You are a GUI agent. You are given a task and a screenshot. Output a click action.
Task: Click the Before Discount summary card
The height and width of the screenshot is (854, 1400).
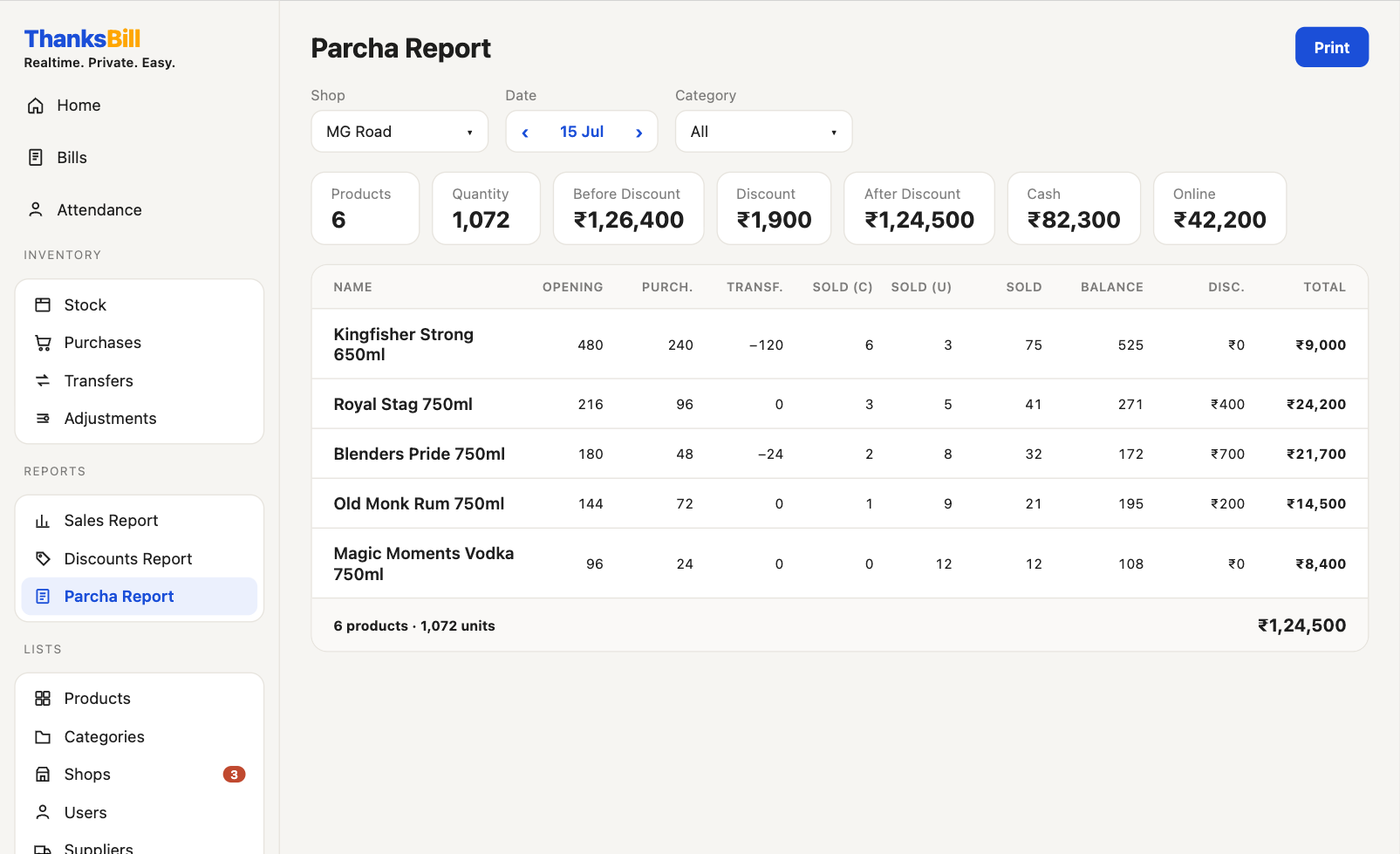coord(628,208)
